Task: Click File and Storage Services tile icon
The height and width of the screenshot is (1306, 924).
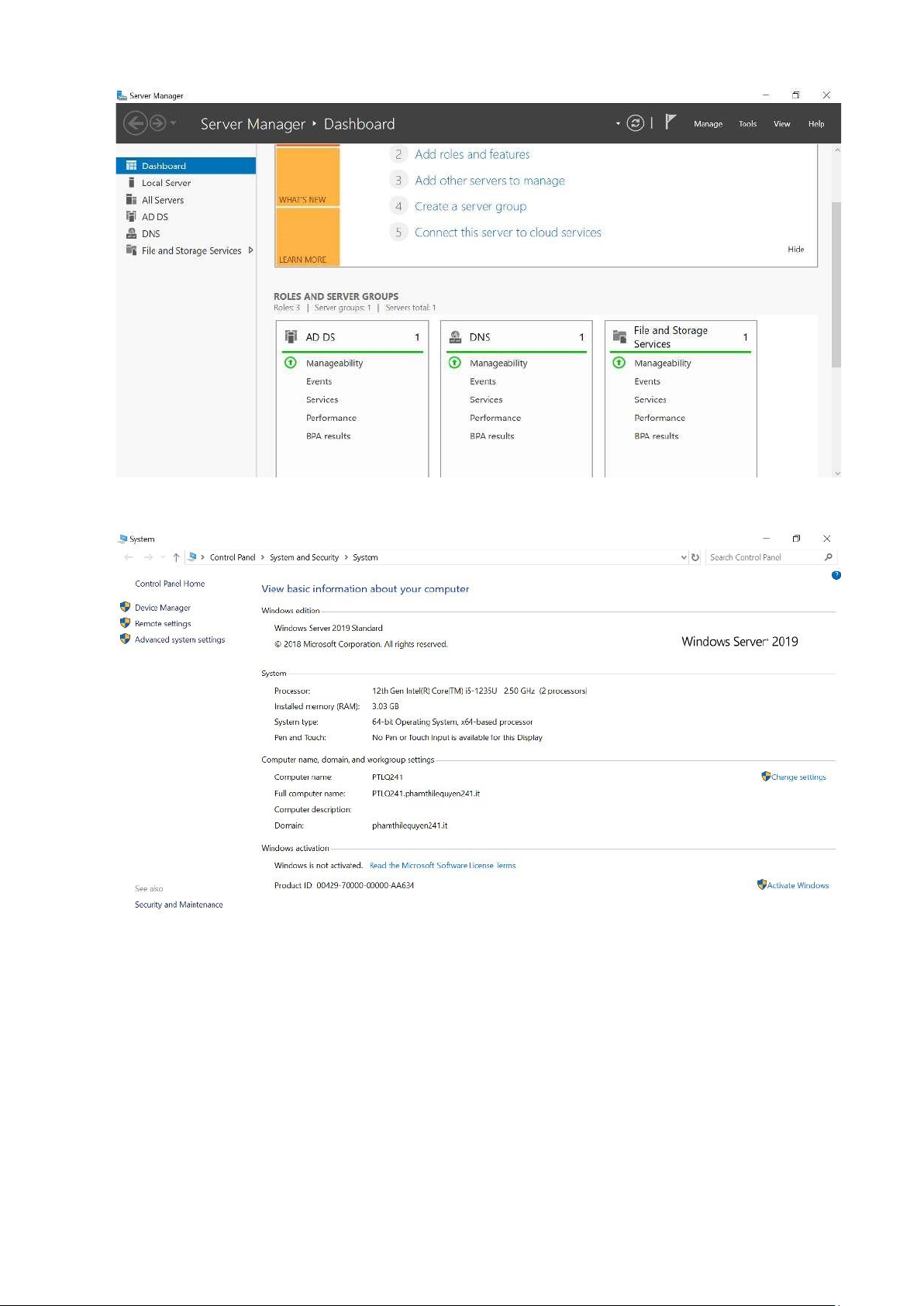Action: pyautogui.click(x=619, y=336)
